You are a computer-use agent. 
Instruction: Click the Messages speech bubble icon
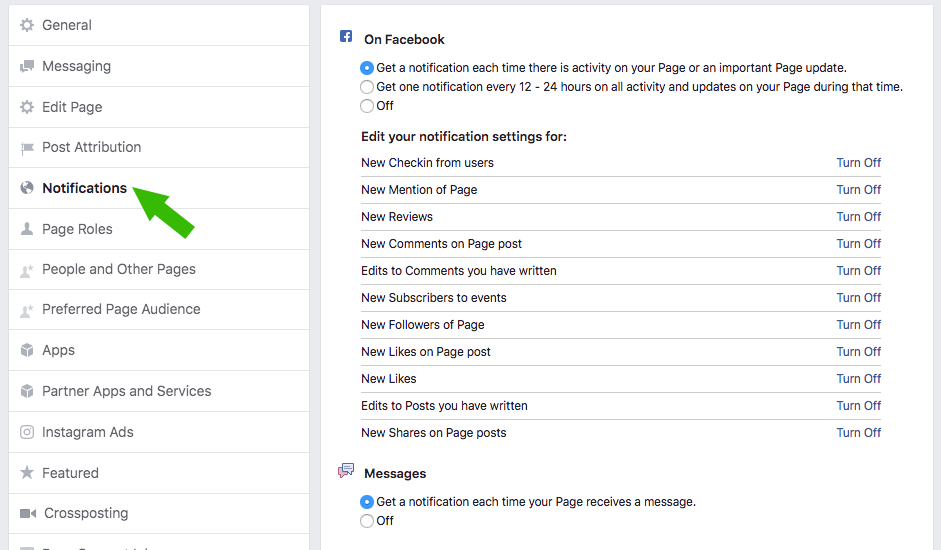[346, 470]
